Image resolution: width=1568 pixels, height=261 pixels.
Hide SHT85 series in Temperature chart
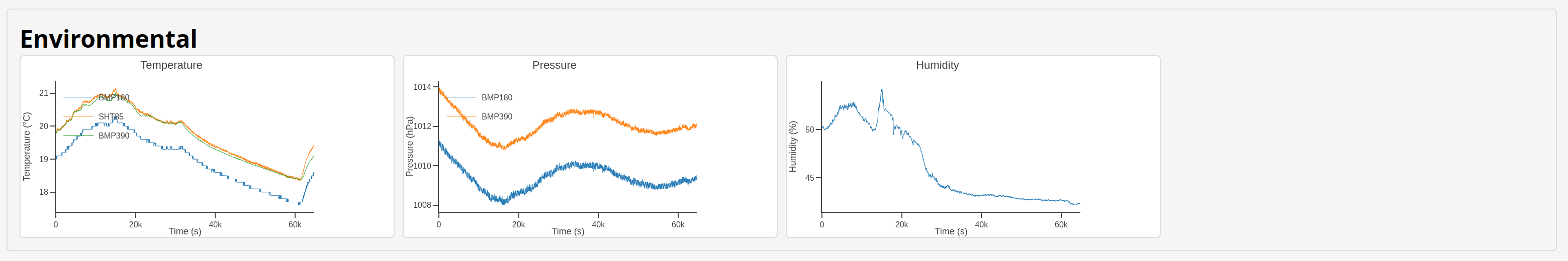pos(111,116)
